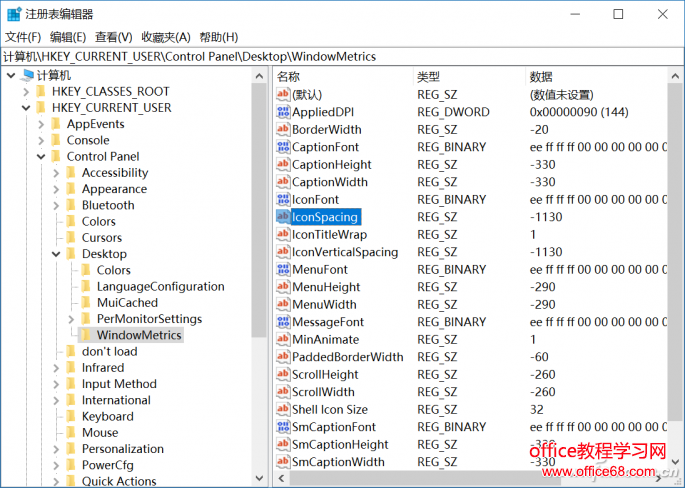Expand the HKEY_CLASSES_ROOT tree node
This screenshot has width=685, height=488.
[x=25, y=92]
